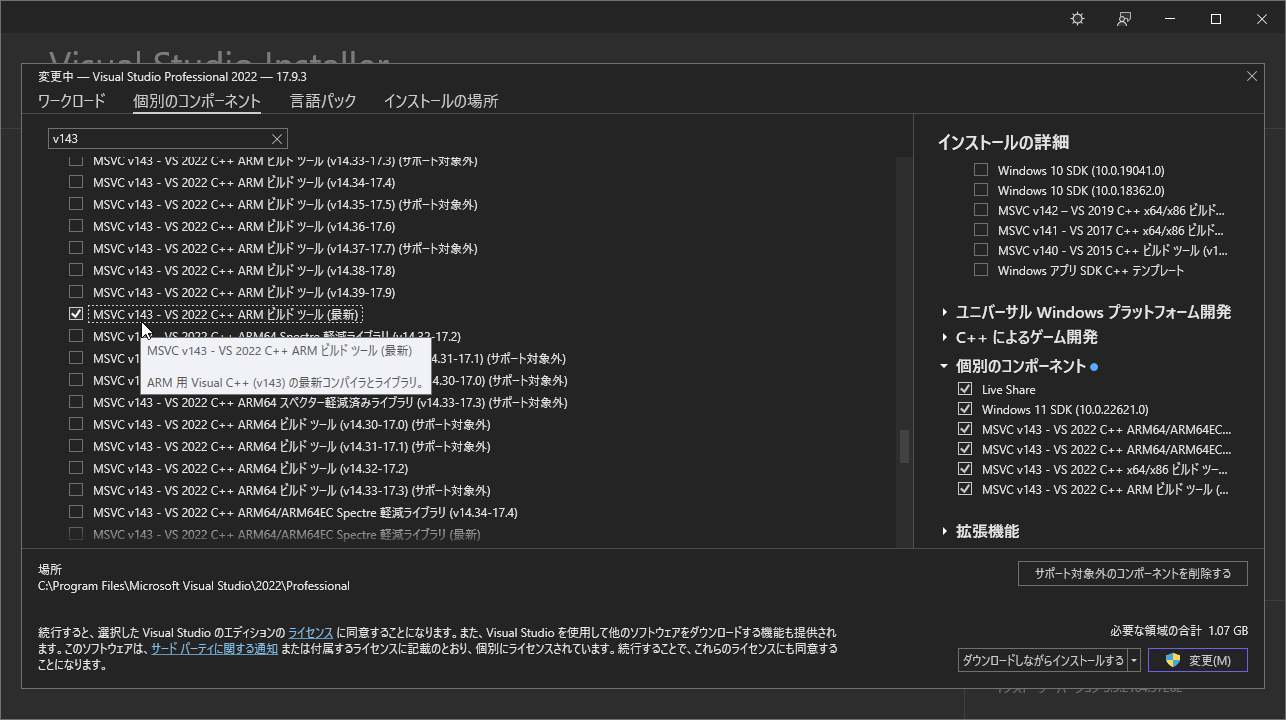The height and width of the screenshot is (720, 1286).
Task: Select MSVC v143 ARM64 ビルド ツール (v14.32-17.2)
Action: (x=76, y=467)
